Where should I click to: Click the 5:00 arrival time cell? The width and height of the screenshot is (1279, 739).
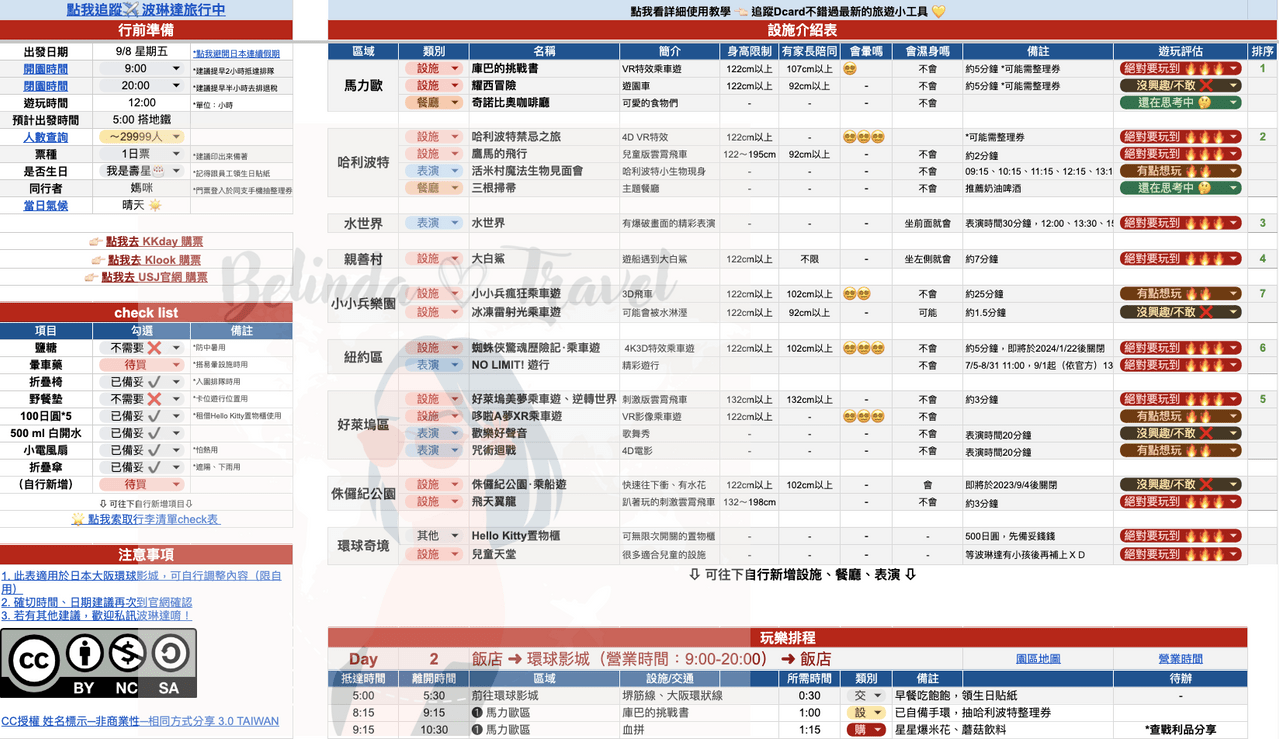pyautogui.click(x=363, y=695)
